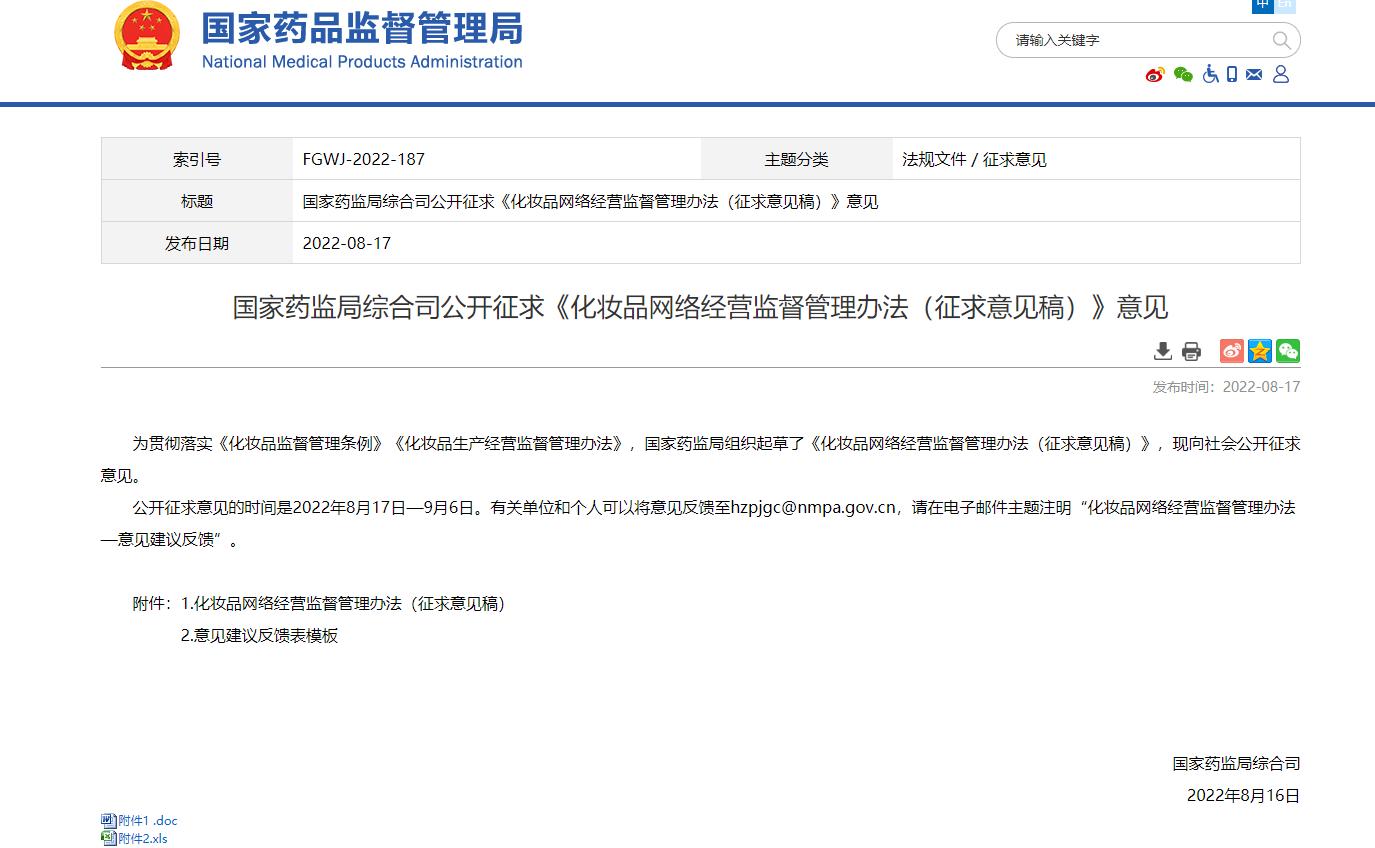
Task: Open the accessibility service icon
Action: point(1211,74)
